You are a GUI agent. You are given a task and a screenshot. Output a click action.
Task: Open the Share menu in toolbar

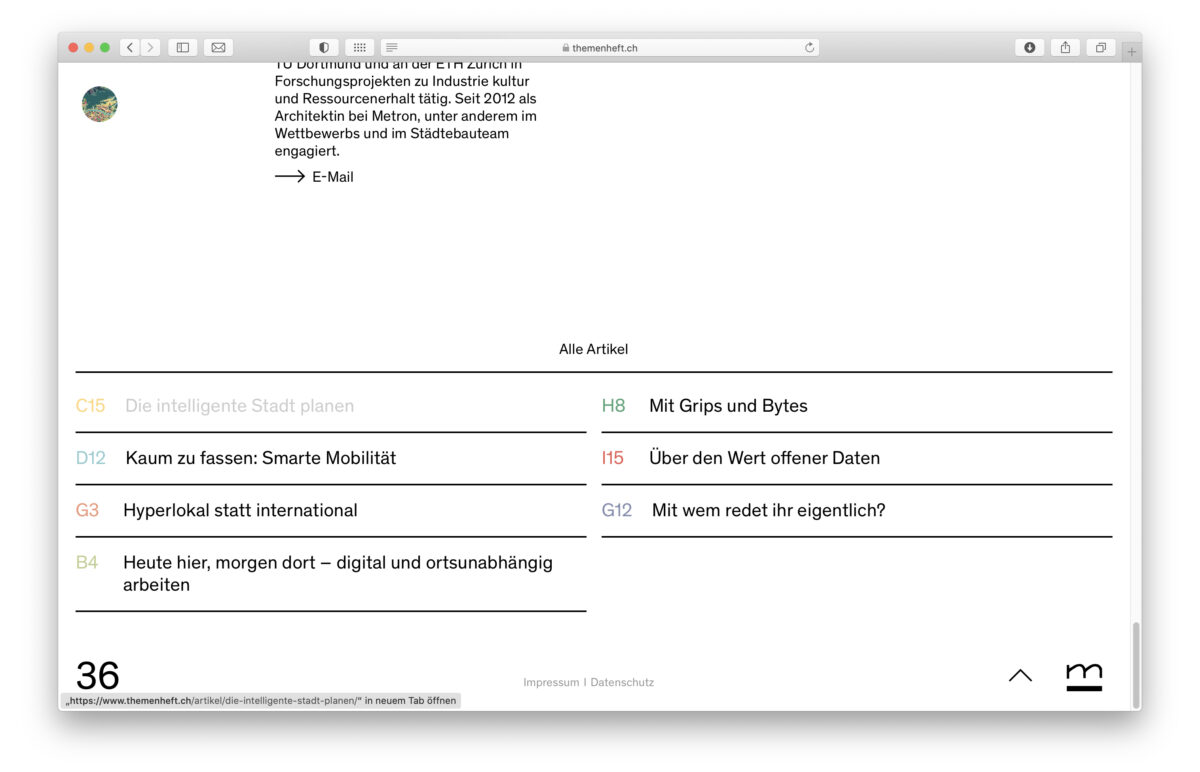(1065, 47)
